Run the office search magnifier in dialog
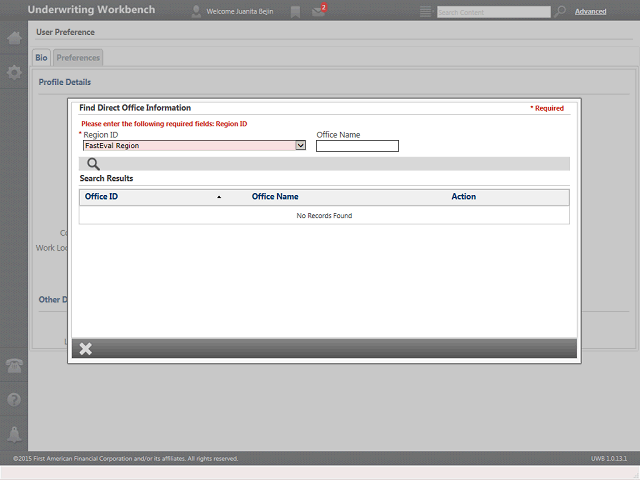 pos(93,164)
